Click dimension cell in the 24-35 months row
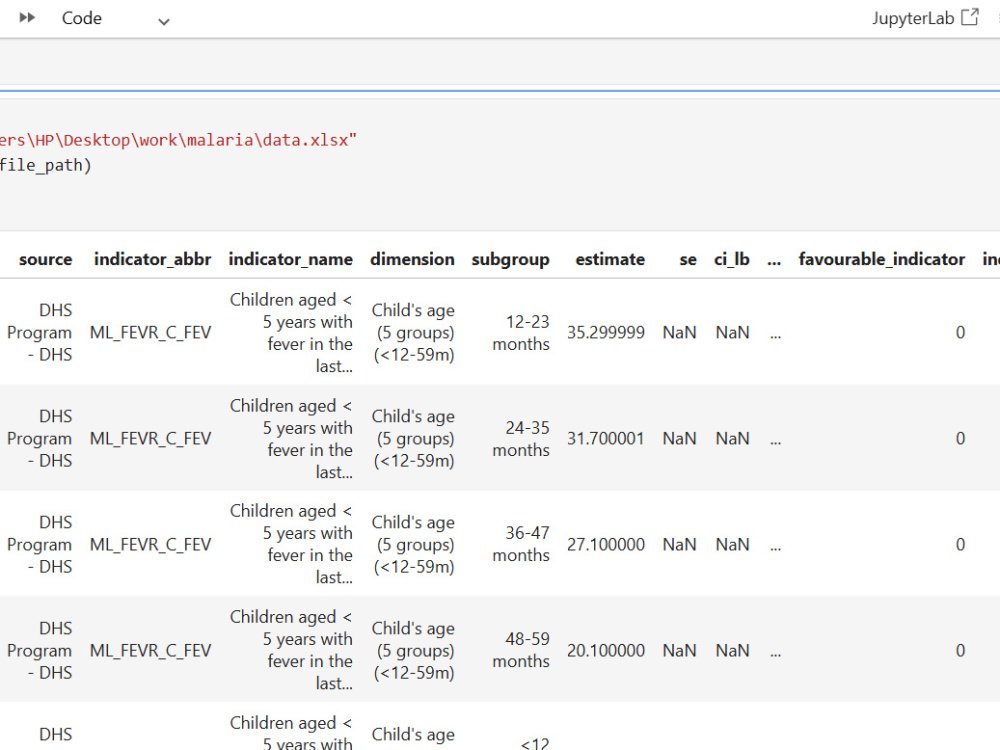The height and width of the screenshot is (750, 1000). 414,438
